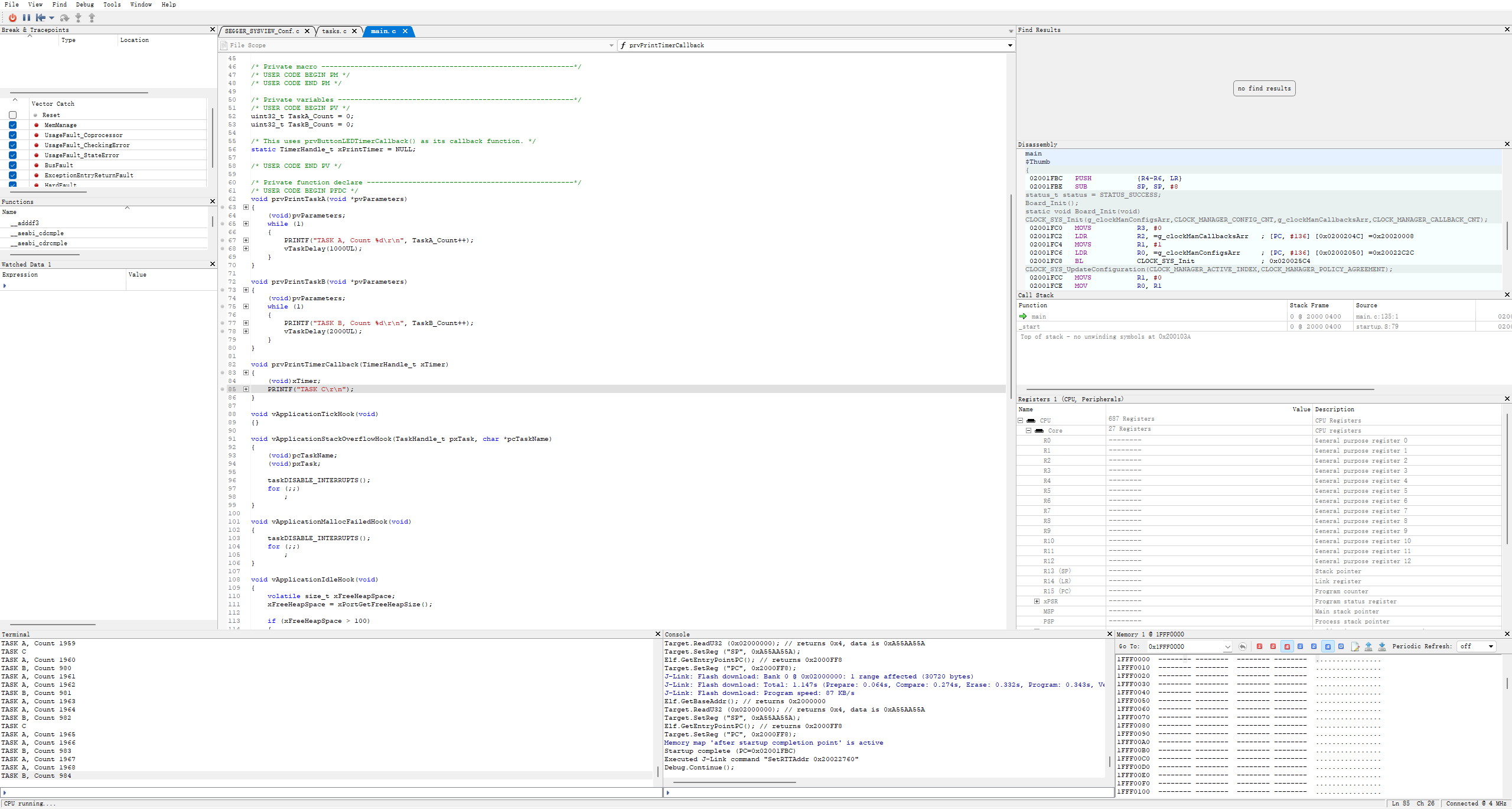Close the Console panel
Image resolution: width=1512 pixels, height=809 pixels.
(1109, 634)
